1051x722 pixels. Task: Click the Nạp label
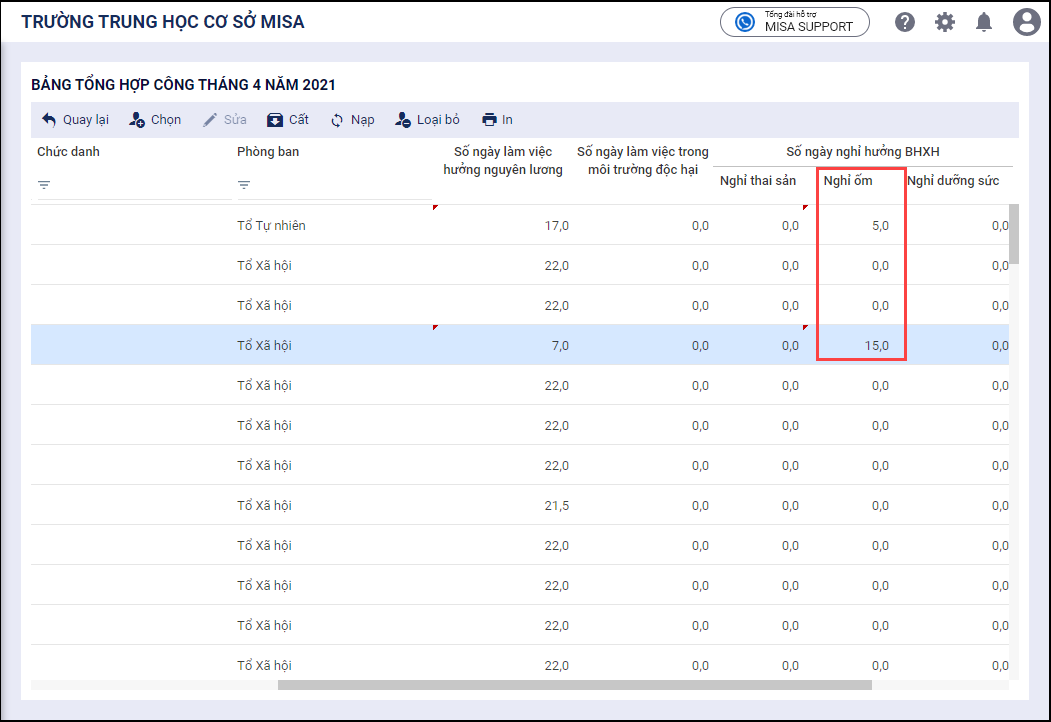pos(363,120)
